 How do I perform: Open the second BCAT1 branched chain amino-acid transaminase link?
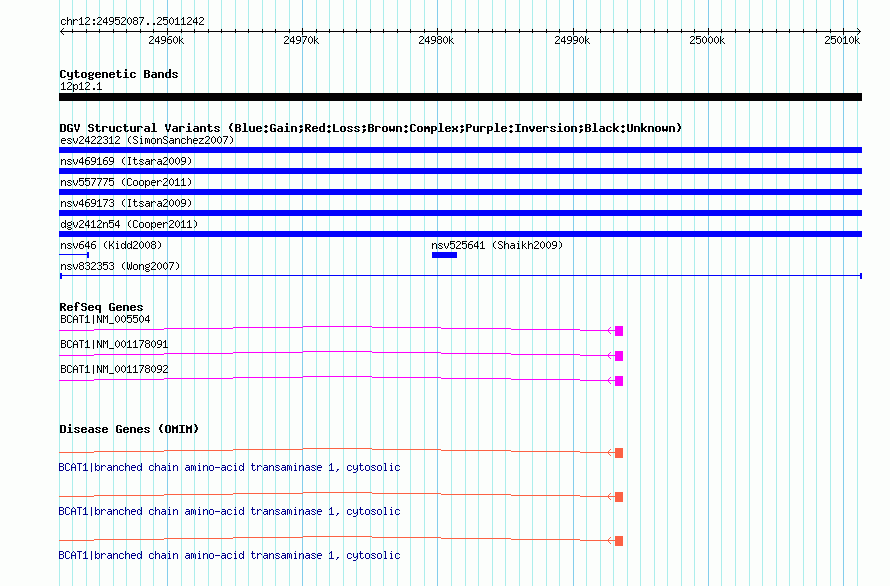click(x=229, y=511)
